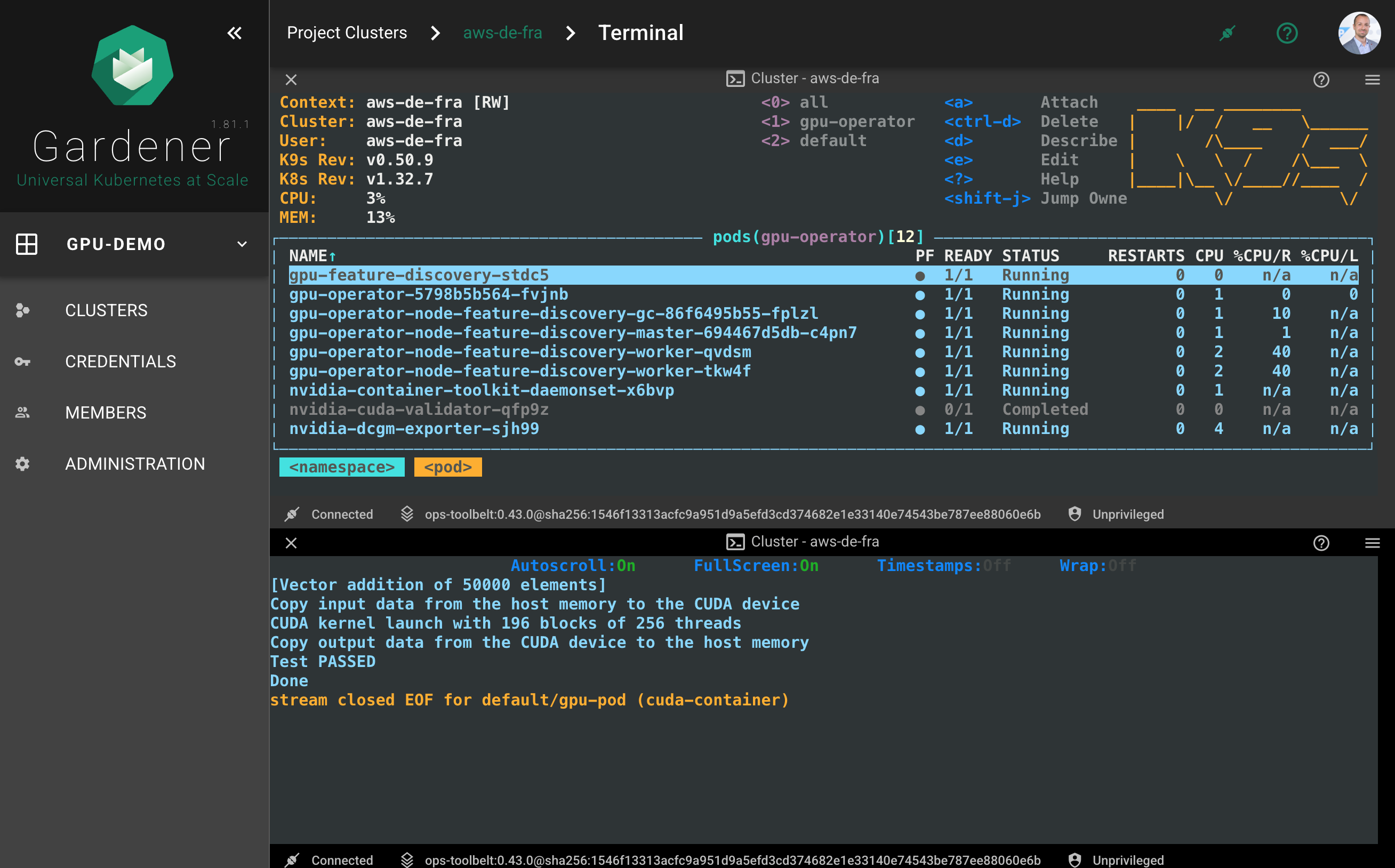Click Completed status of cuda-validator pod

pos(1045,410)
